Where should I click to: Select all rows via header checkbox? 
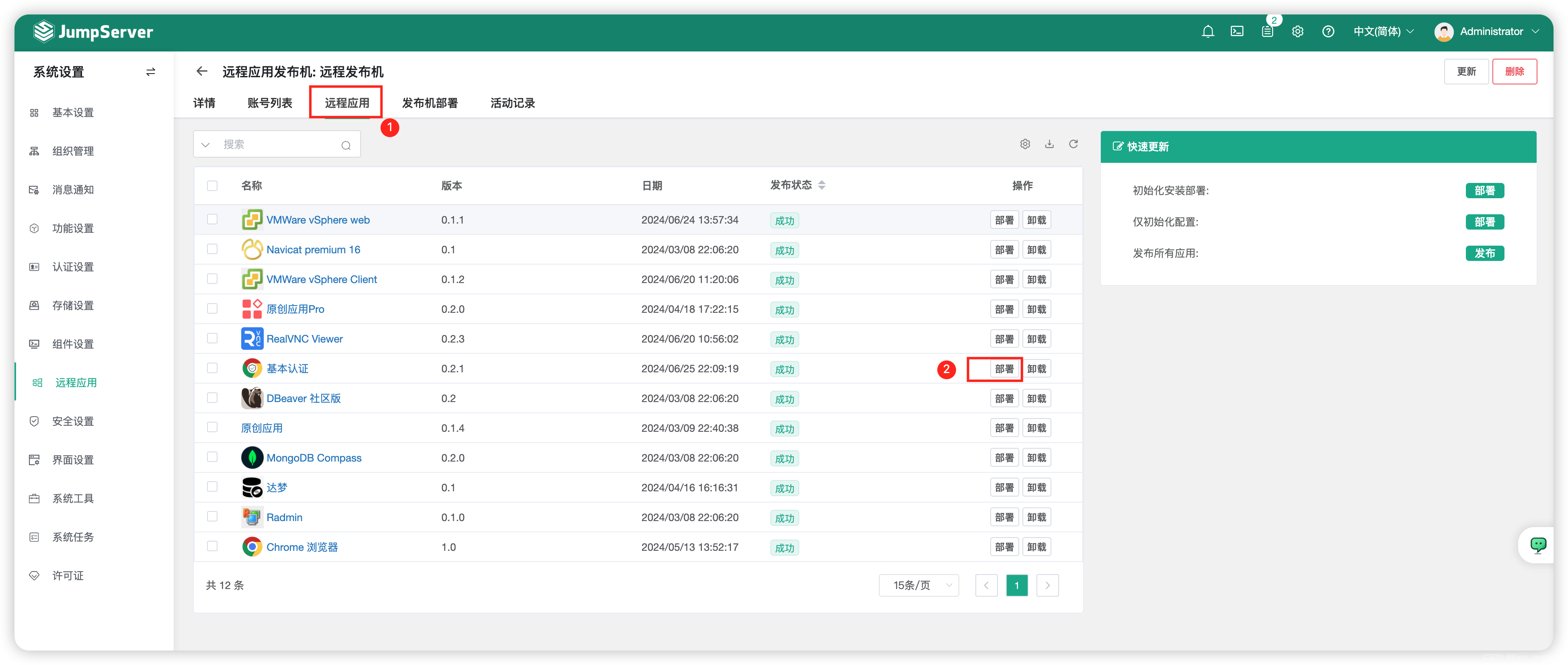[x=212, y=185]
